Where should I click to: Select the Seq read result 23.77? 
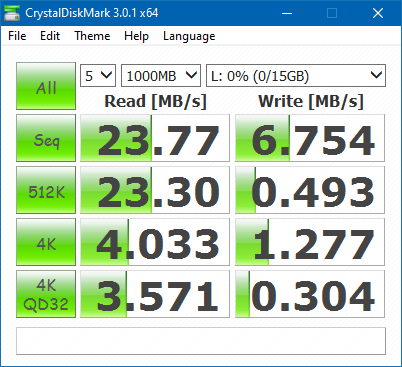155,138
